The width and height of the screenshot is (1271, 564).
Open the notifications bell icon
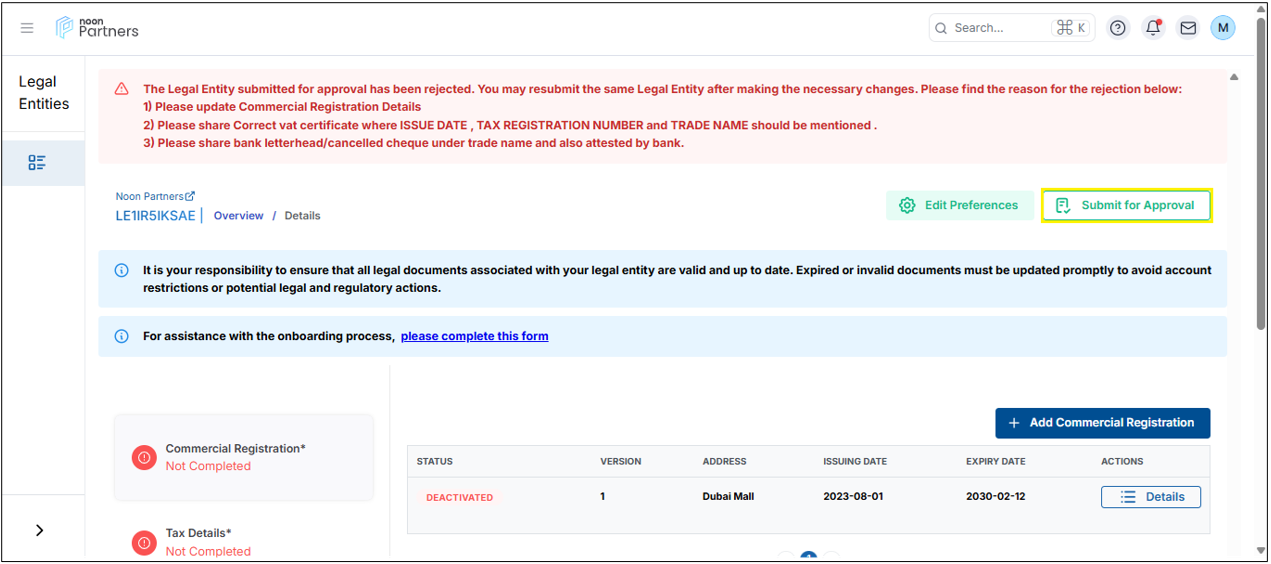1153,28
